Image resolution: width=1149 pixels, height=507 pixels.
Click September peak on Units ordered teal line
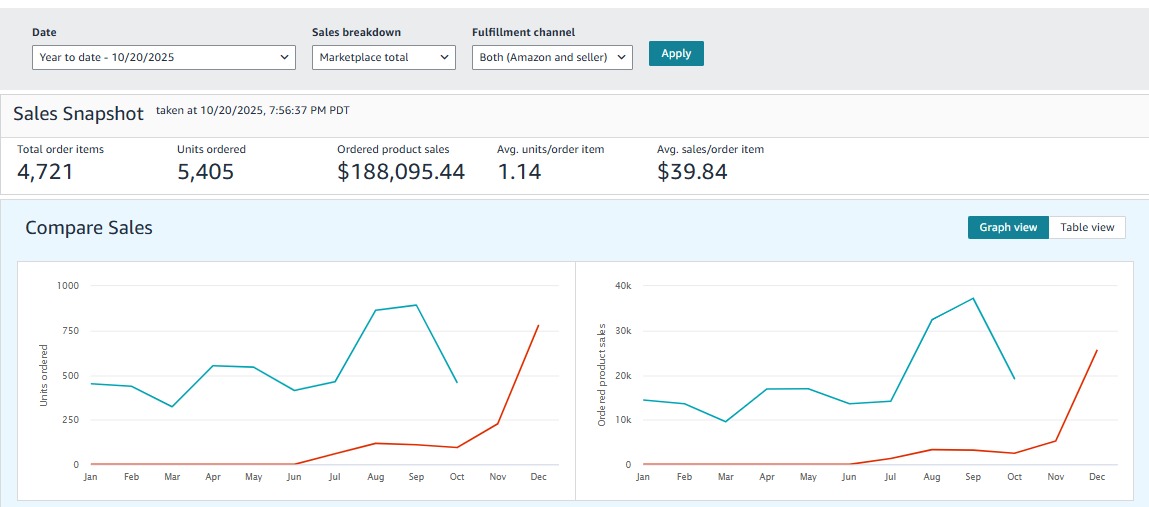416,305
